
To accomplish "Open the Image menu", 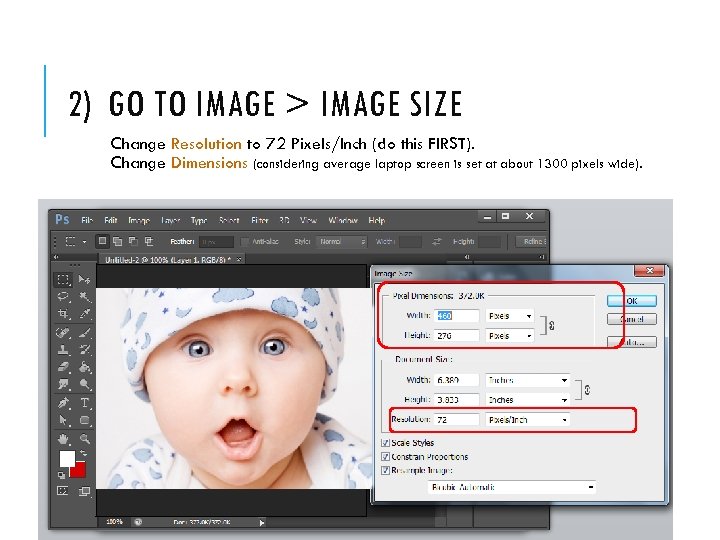I will tap(139, 220).
